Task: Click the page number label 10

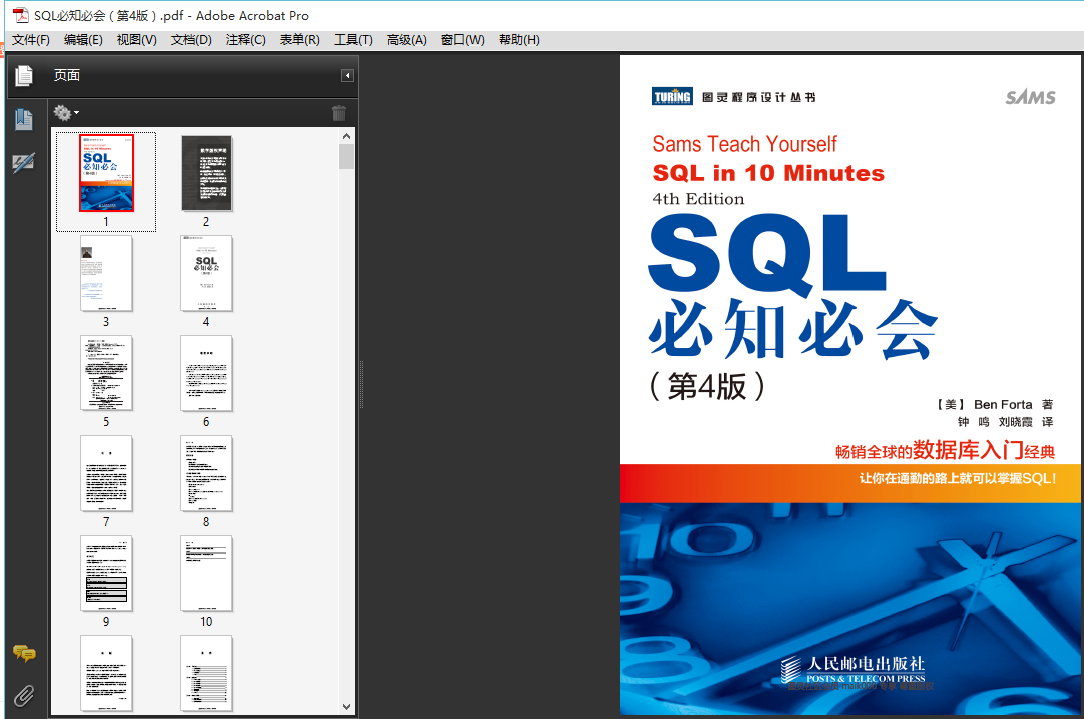Action: coord(206,622)
